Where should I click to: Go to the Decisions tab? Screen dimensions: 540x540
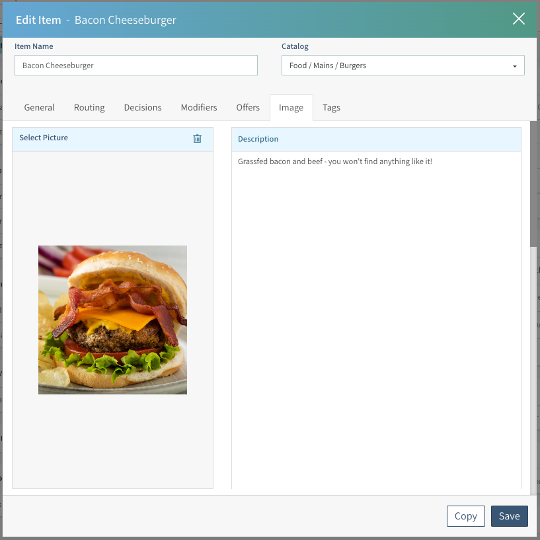(143, 108)
